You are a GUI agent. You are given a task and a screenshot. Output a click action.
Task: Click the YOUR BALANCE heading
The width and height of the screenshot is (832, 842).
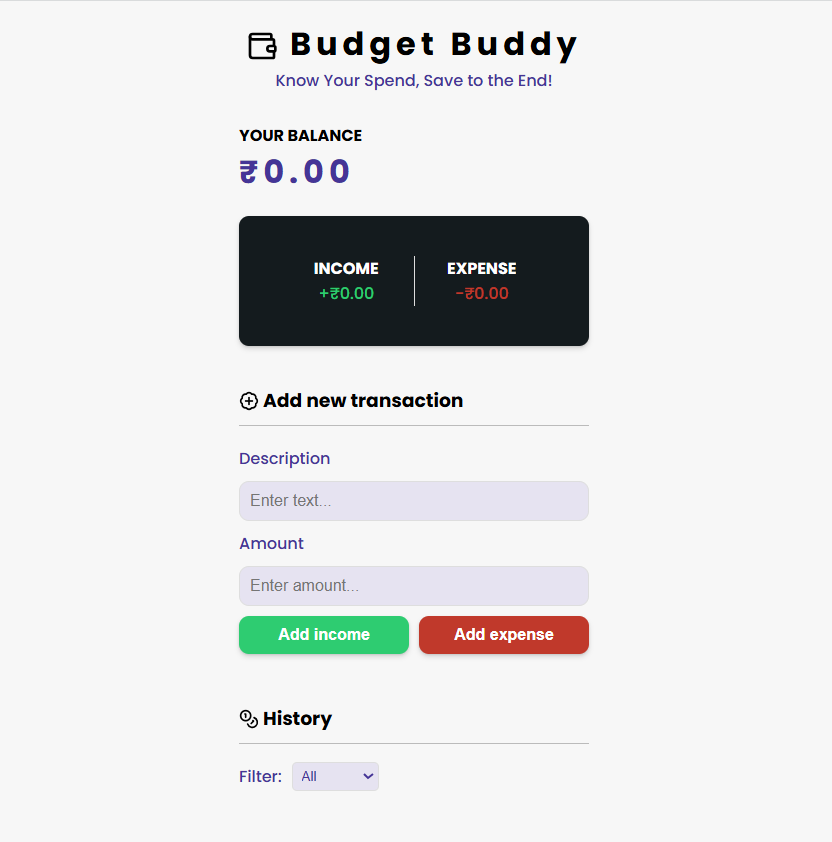click(x=300, y=135)
